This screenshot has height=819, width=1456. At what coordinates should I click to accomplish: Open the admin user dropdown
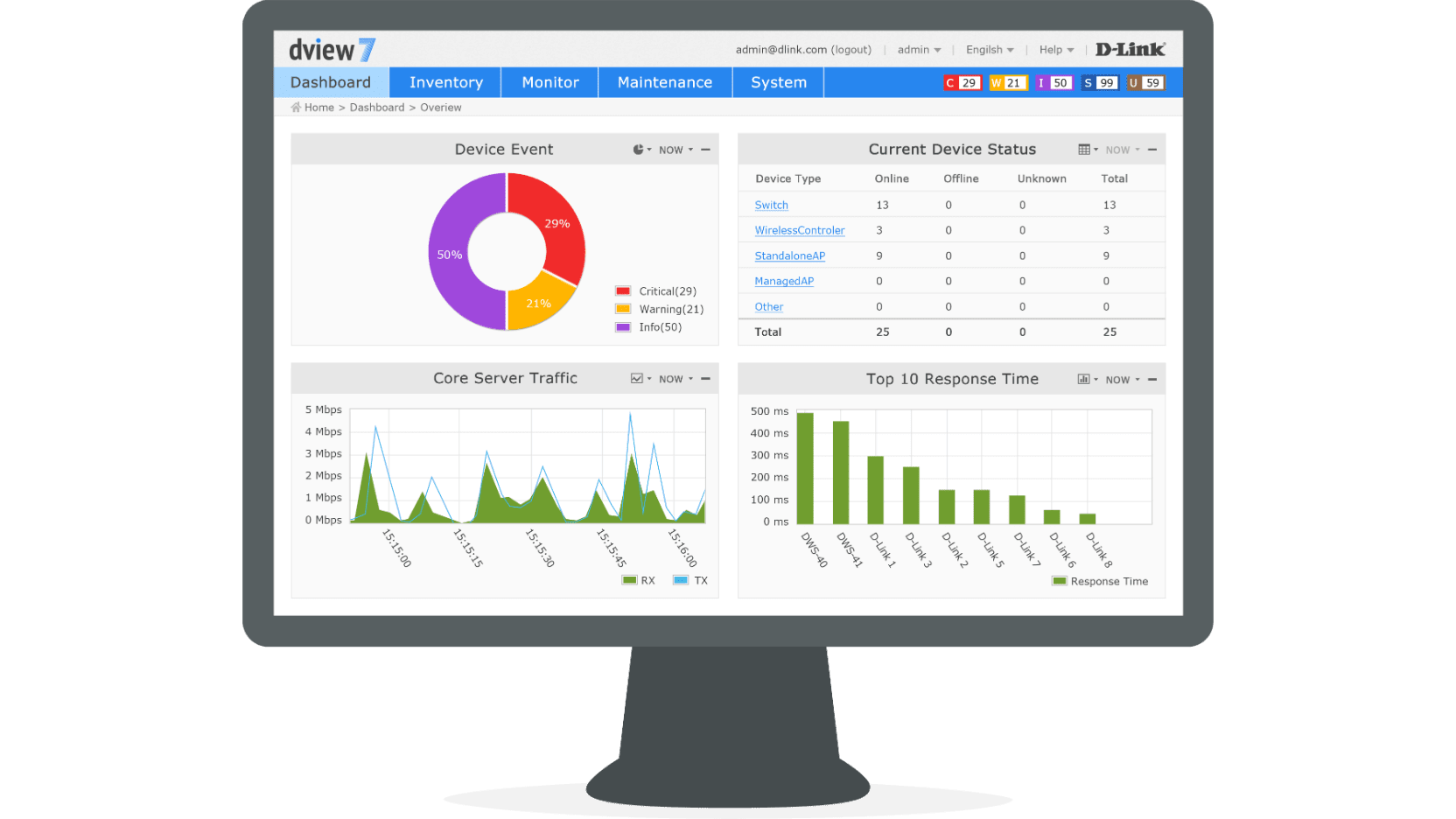[918, 49]
